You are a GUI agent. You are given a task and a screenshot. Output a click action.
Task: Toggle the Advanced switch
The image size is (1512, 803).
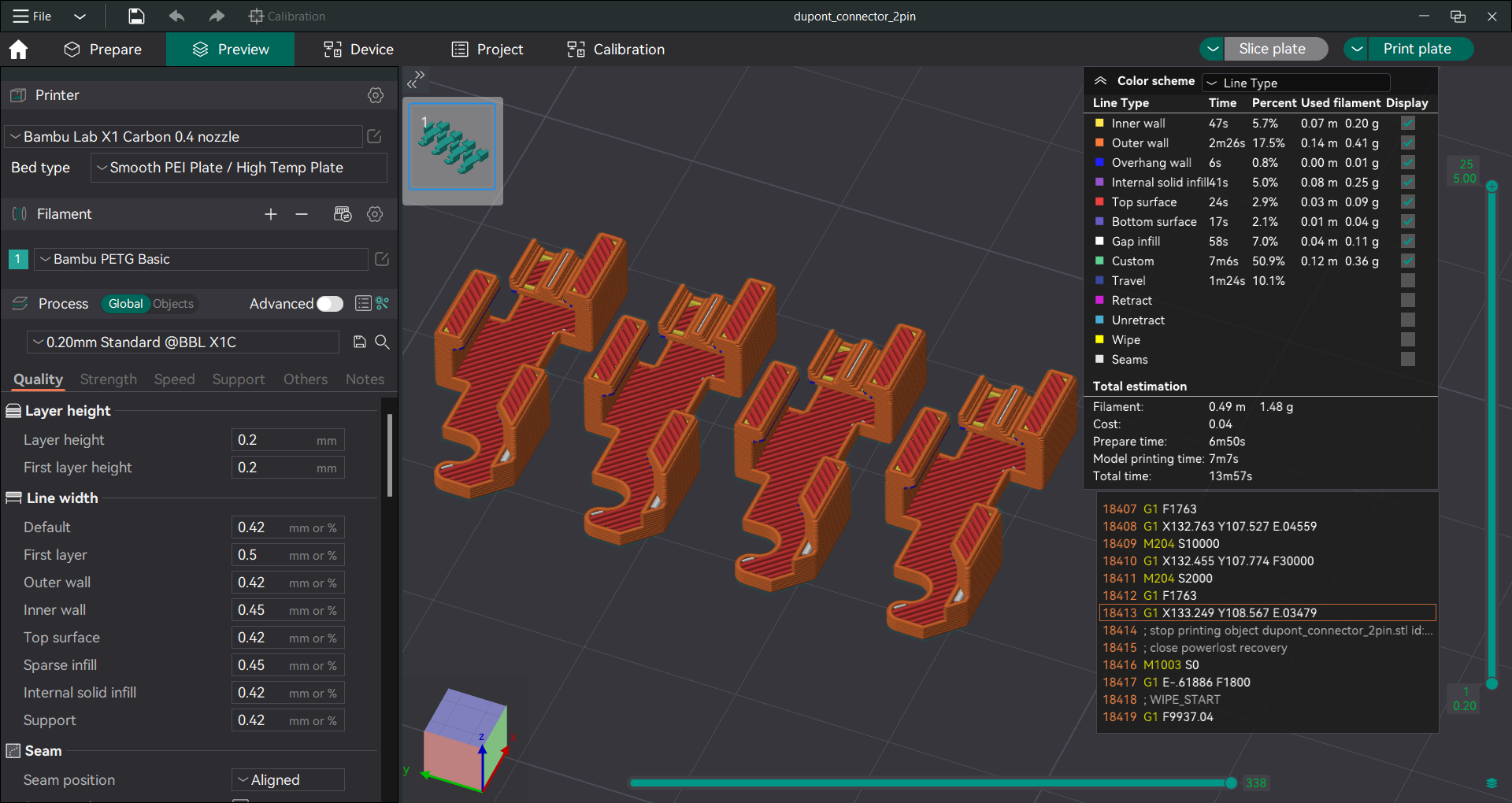coord(330,304)
